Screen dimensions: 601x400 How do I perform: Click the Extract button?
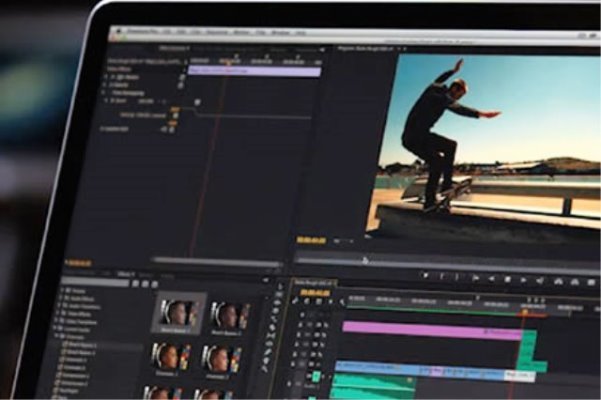pyautogui.click(x=575, y=282)
